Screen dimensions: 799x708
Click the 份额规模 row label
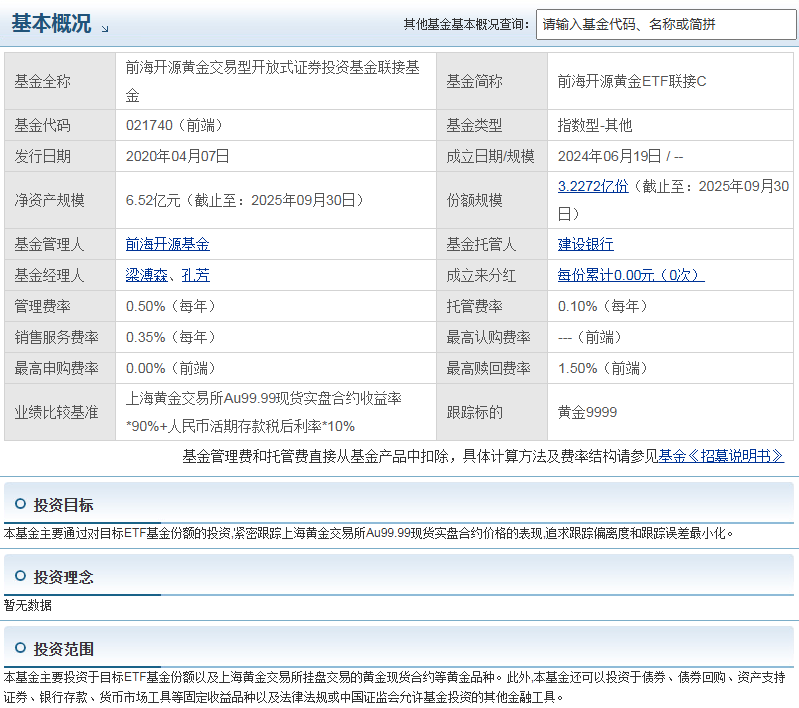[x=474, y=200]
